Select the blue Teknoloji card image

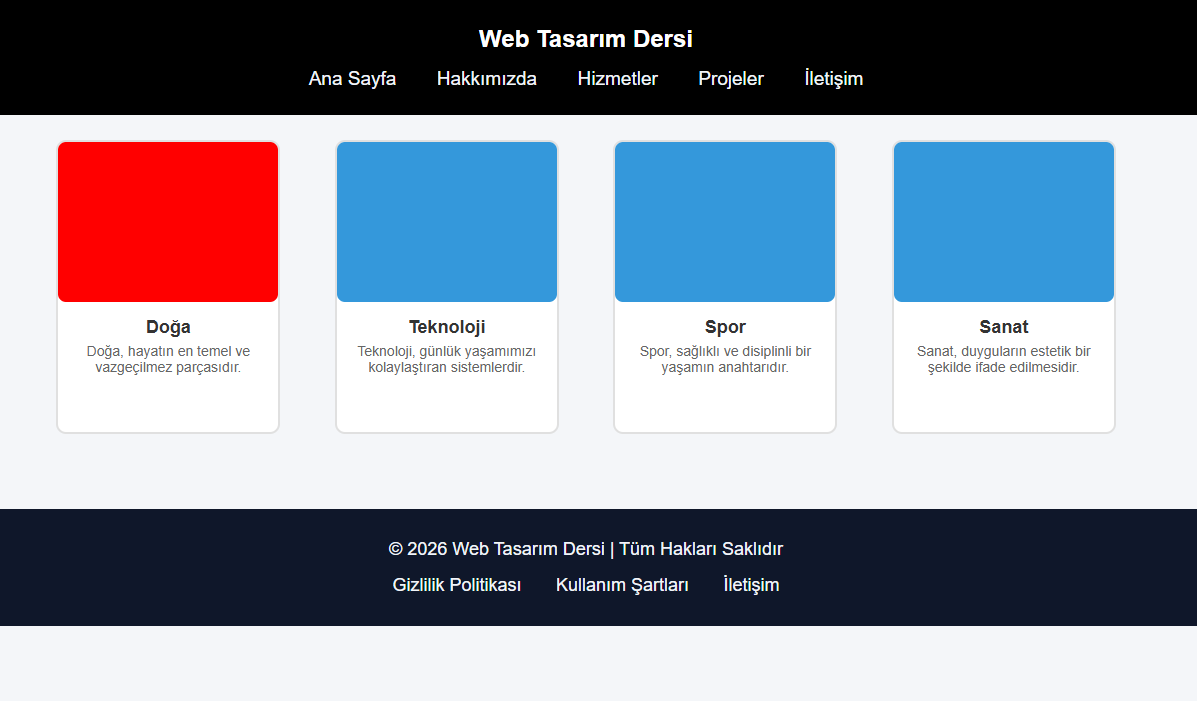click(447, 222)
